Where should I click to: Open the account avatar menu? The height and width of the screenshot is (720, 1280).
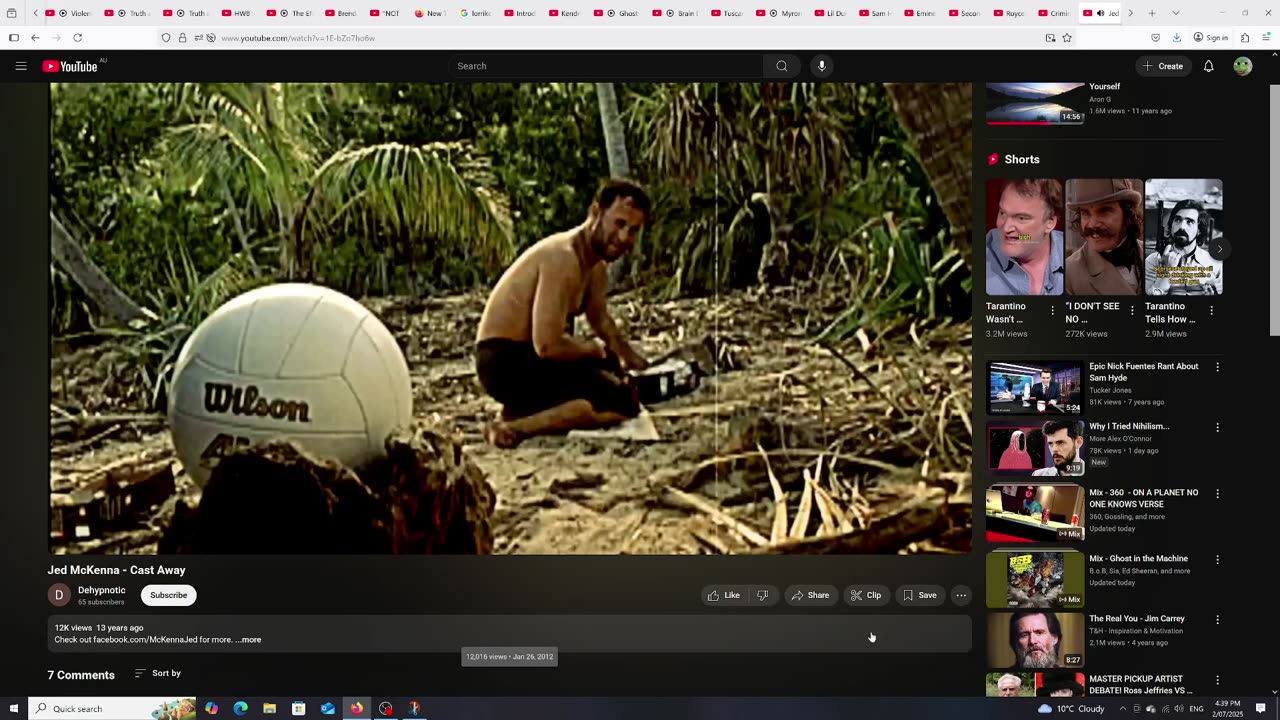click(x=1243, y=66)
